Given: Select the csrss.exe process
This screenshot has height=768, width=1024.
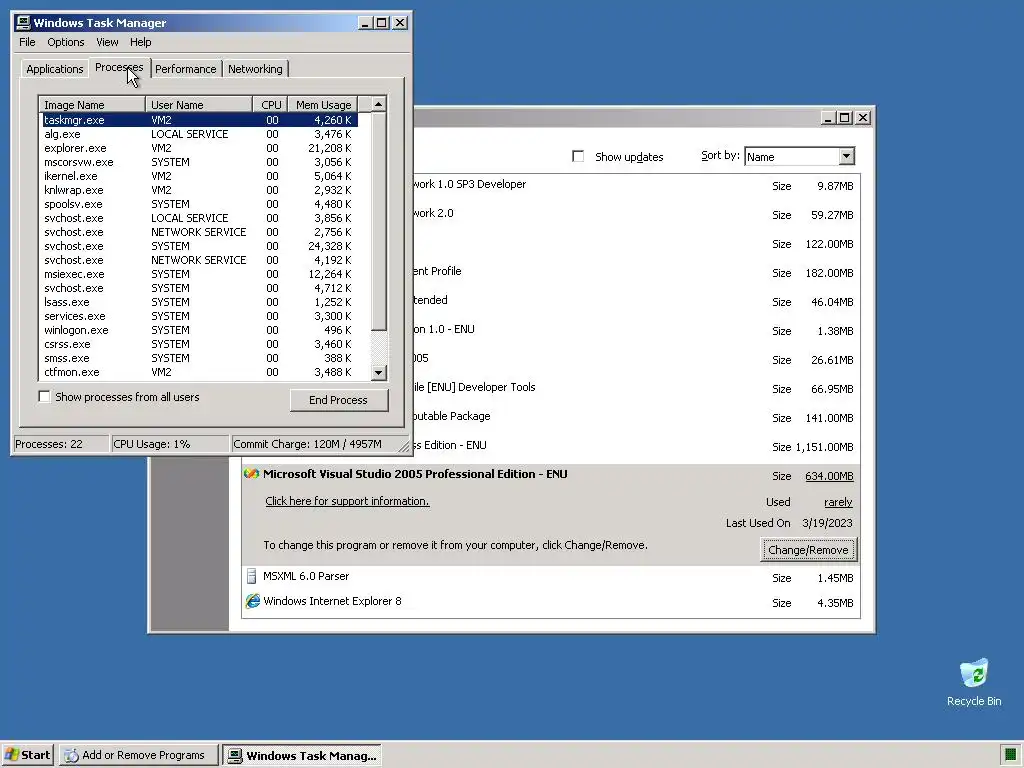Looking at the screenshot, I should 199,344.
